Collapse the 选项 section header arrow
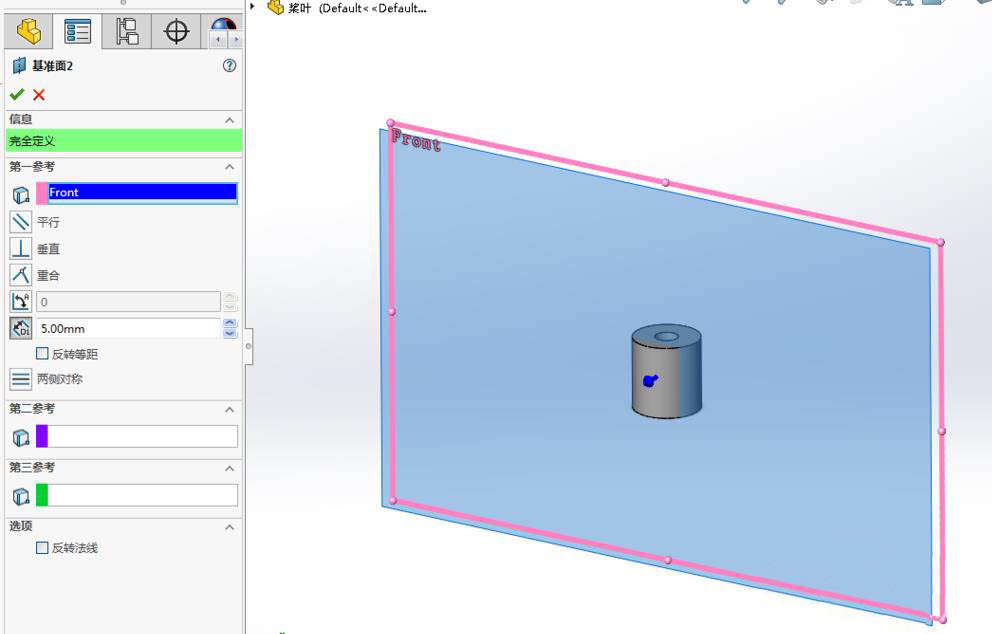The height and width of the screenshot is (634, 992). point(229,526)
